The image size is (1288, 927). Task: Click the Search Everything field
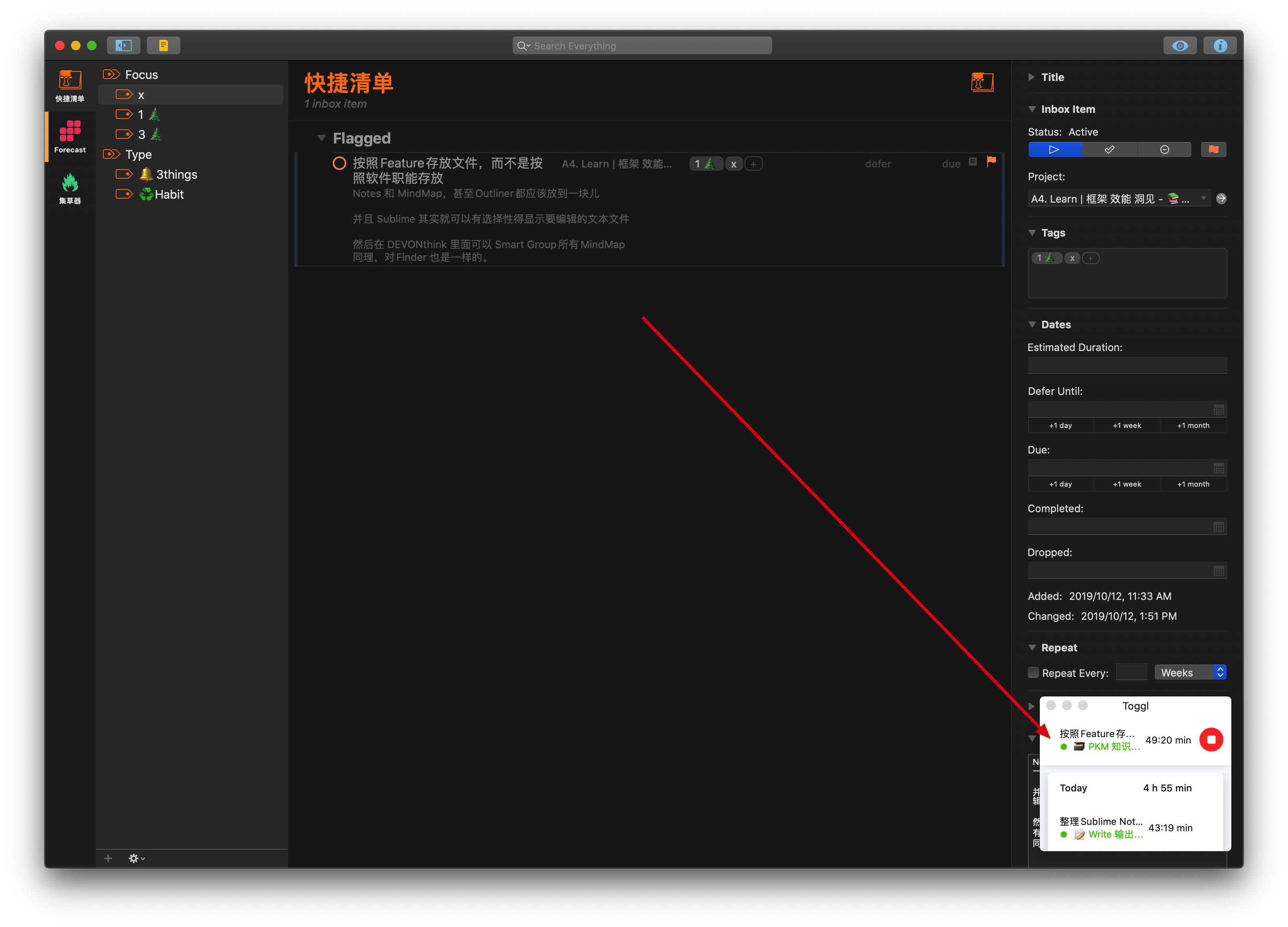(642, 45)
